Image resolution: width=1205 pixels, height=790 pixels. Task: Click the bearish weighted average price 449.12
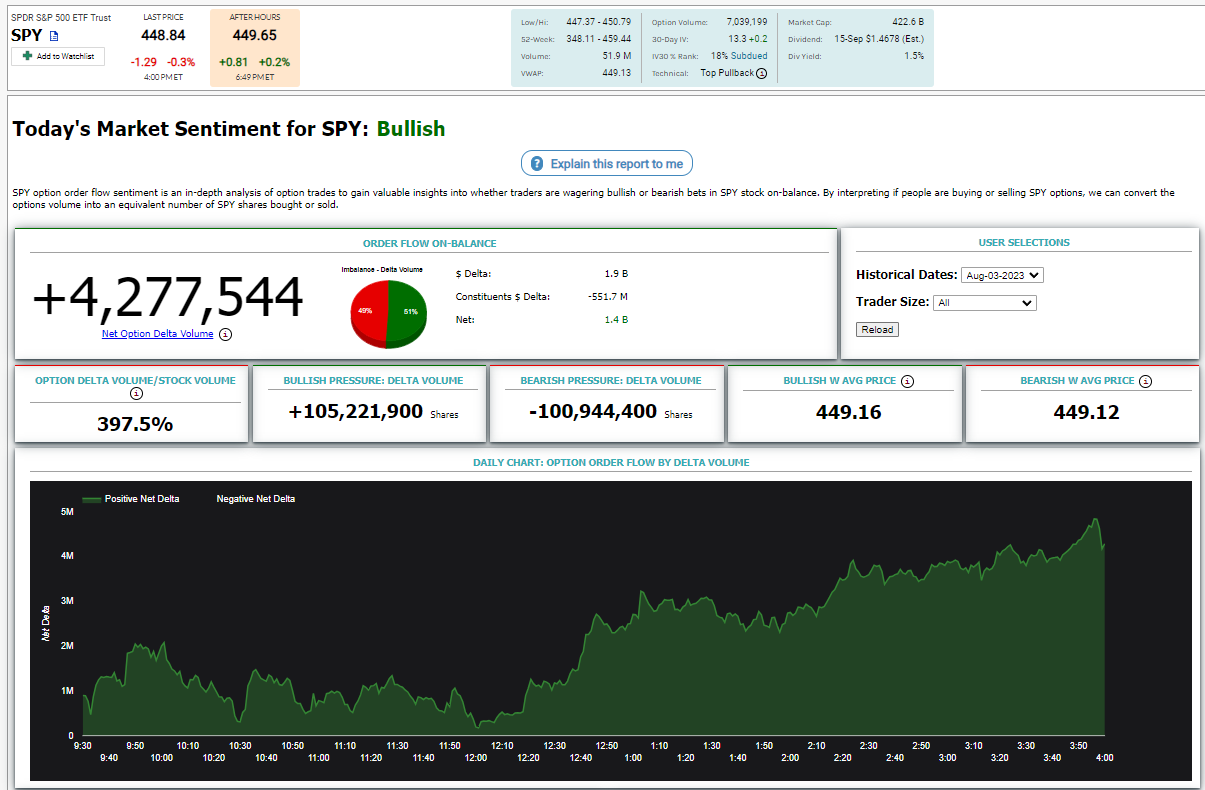(1087, 412)
